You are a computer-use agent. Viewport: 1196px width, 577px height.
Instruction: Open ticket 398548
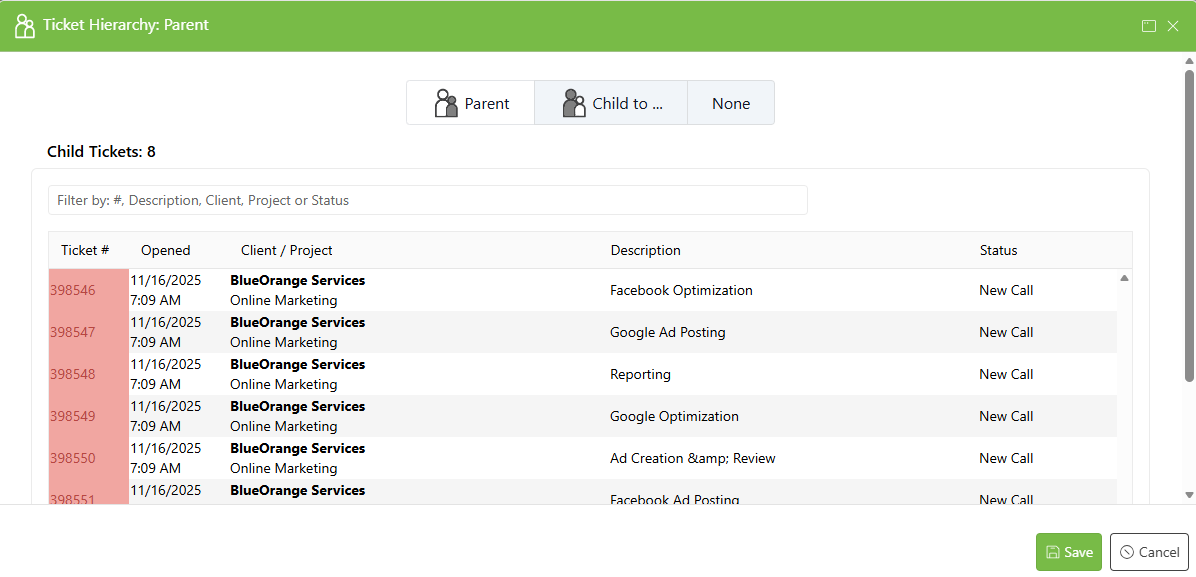(x=72, y=375)
